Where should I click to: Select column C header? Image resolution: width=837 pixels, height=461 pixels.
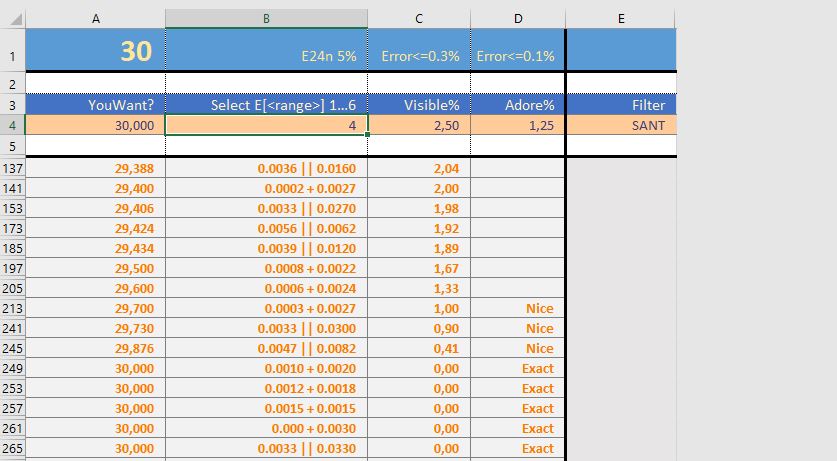419,19
